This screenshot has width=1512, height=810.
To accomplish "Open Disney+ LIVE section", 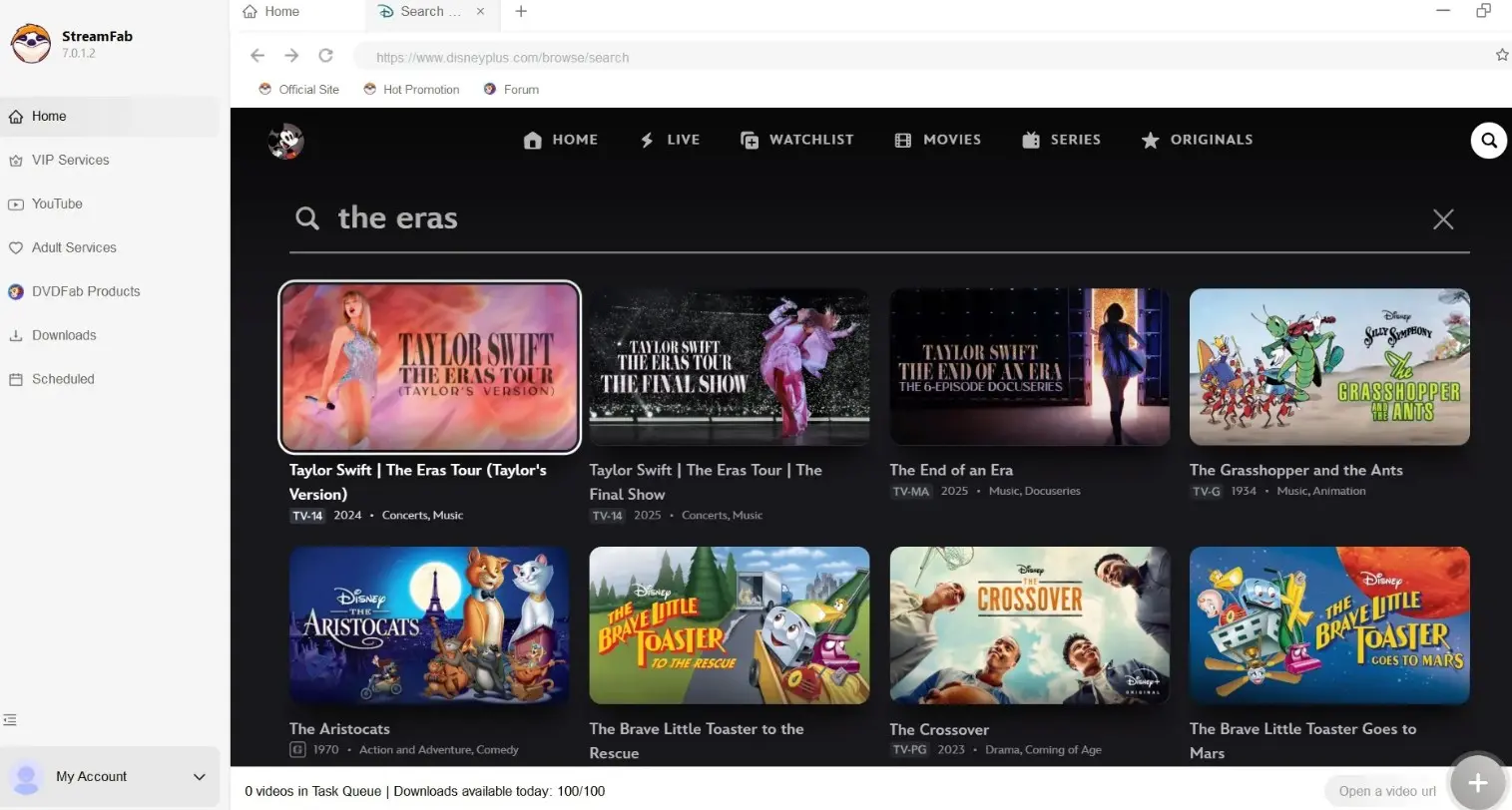I will [670, 140].
